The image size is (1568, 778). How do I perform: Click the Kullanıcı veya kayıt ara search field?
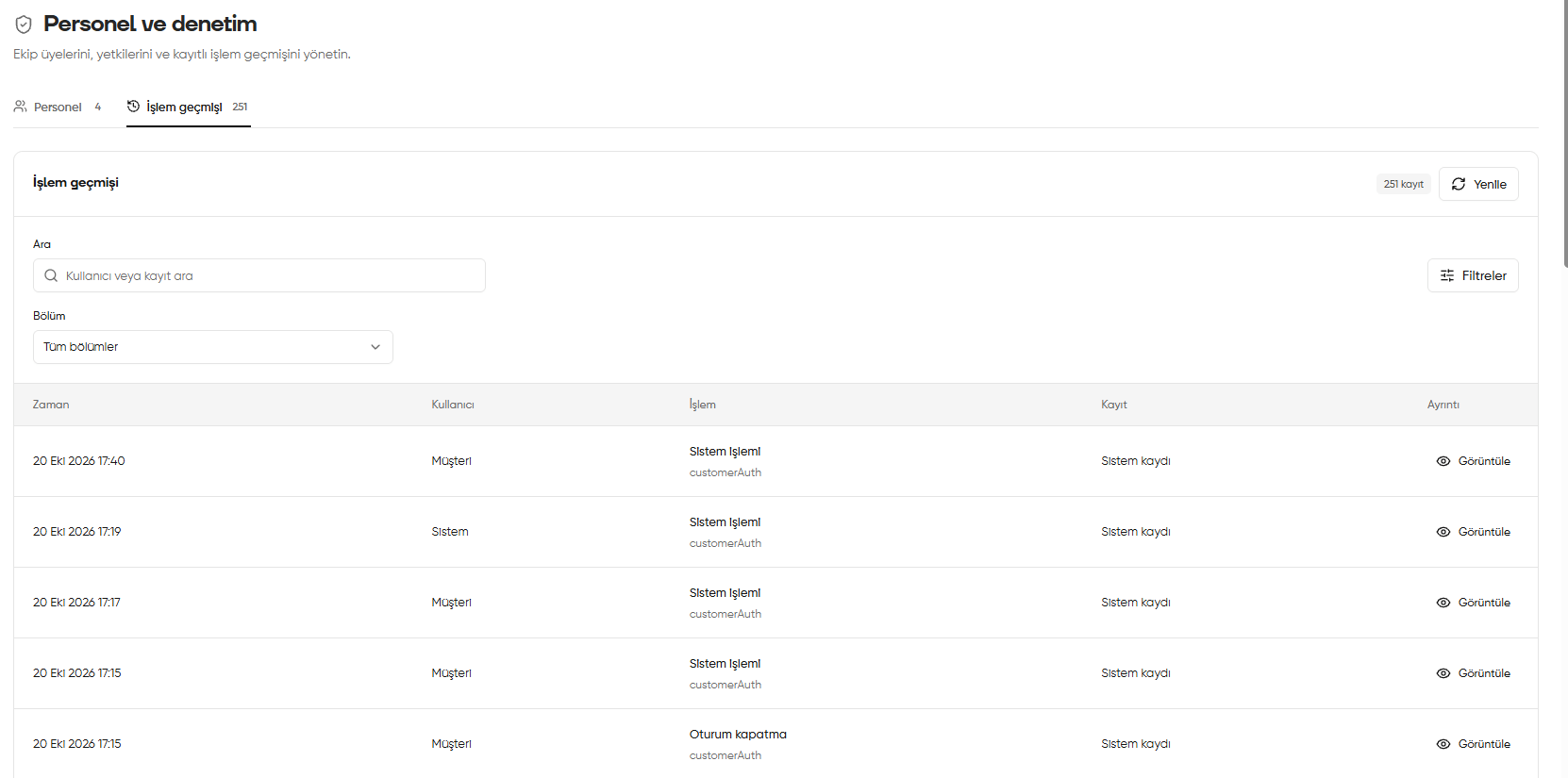[x=259, y=275]
